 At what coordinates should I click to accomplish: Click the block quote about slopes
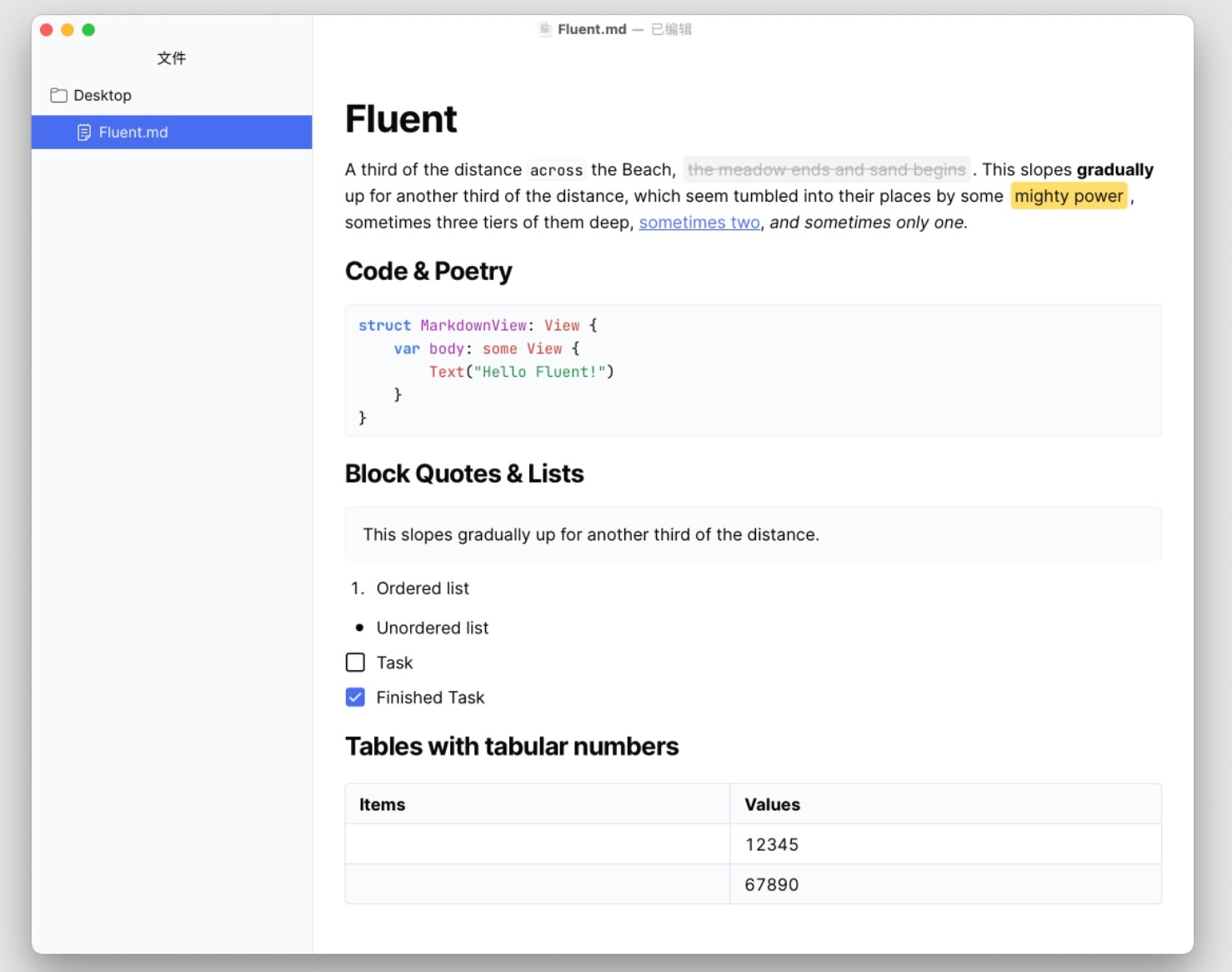click(x=753, y=534)
